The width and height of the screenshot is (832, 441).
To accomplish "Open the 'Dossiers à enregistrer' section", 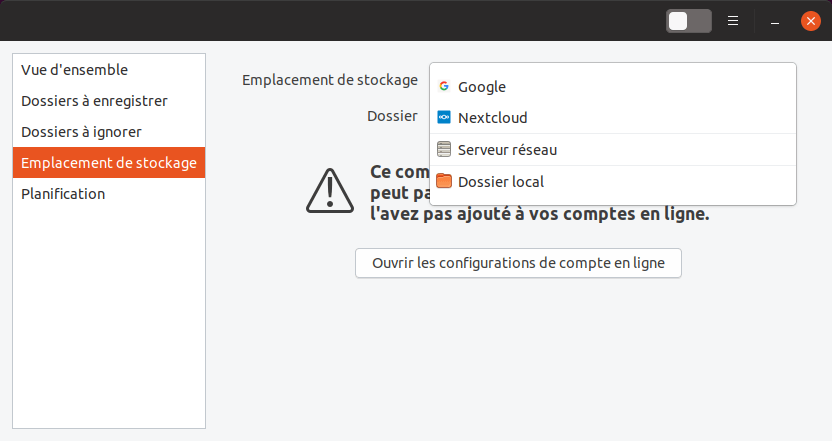I will [x=94, y=101].
